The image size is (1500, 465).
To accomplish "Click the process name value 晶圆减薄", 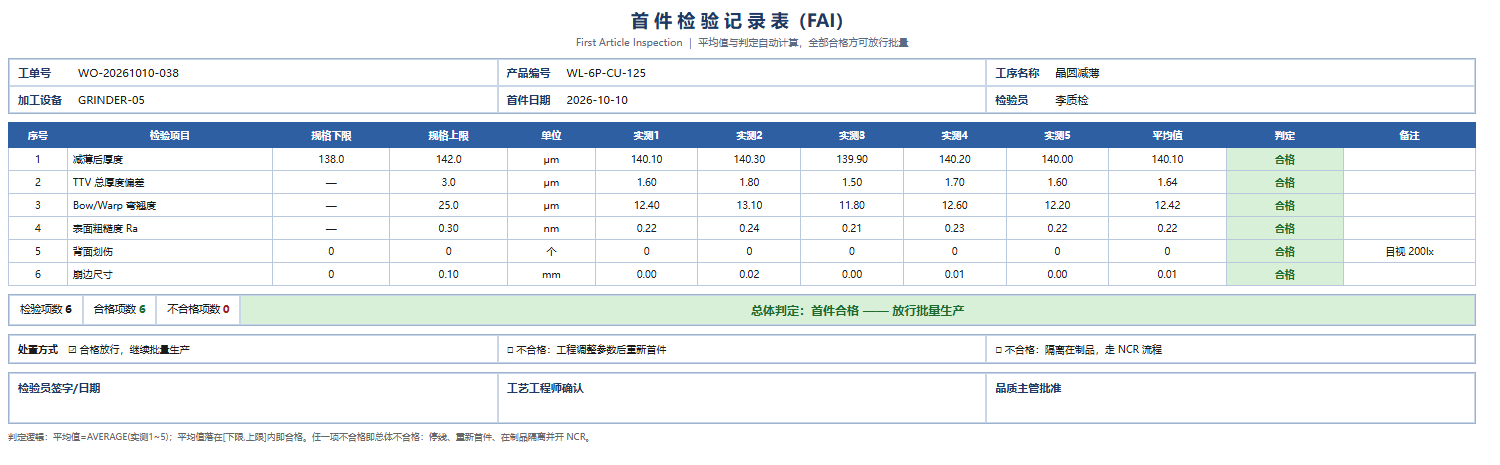I will (1077, 73).
